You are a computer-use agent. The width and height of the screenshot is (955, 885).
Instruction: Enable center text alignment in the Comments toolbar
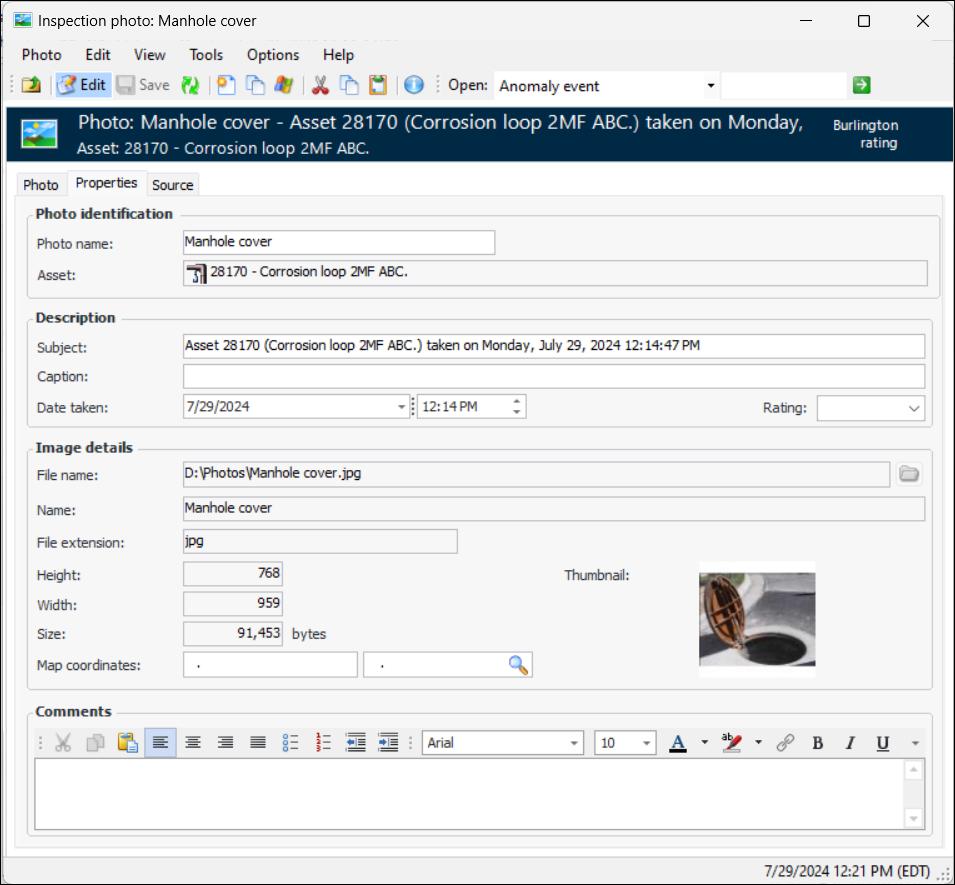(x=193, y=743)
